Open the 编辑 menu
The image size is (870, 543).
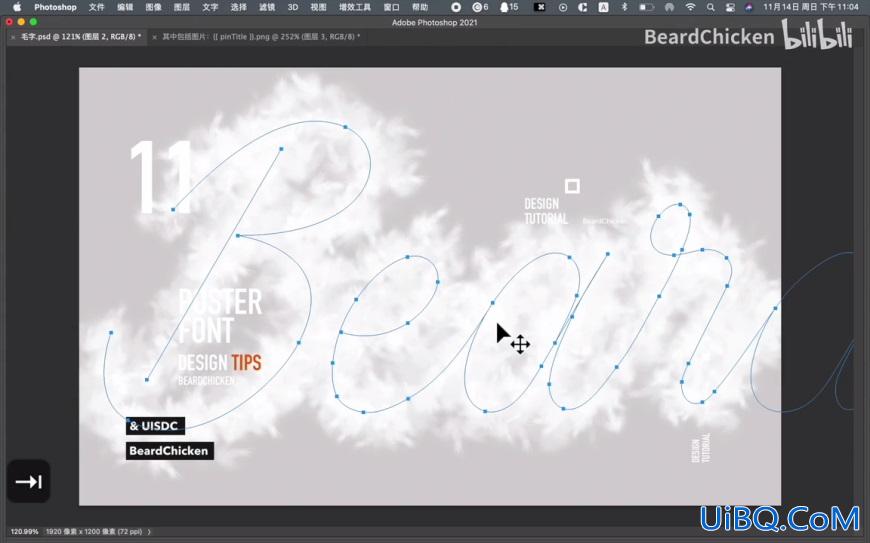click(x=125, y=7)
